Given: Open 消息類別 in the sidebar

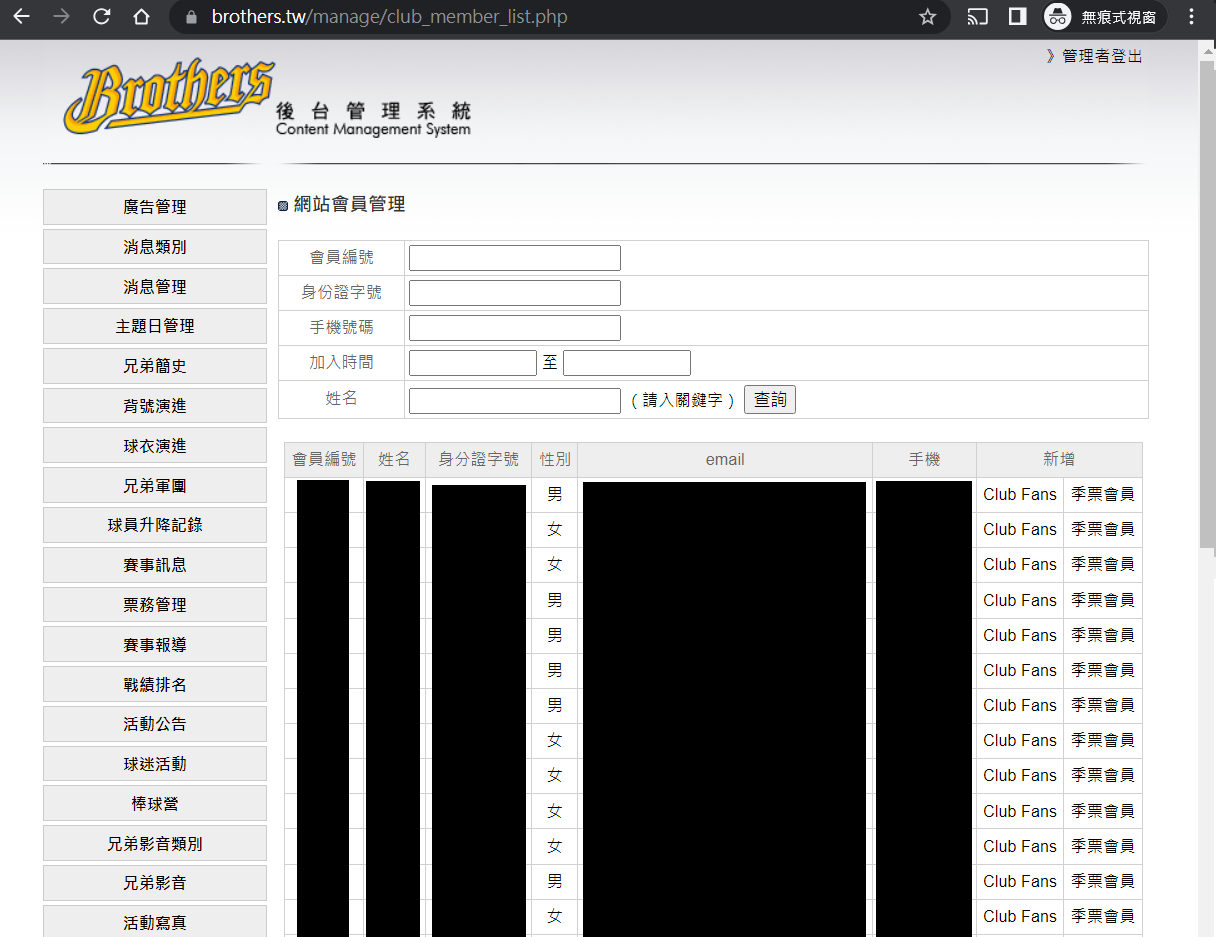Looking at the screenshot, I should click(155, 247).
